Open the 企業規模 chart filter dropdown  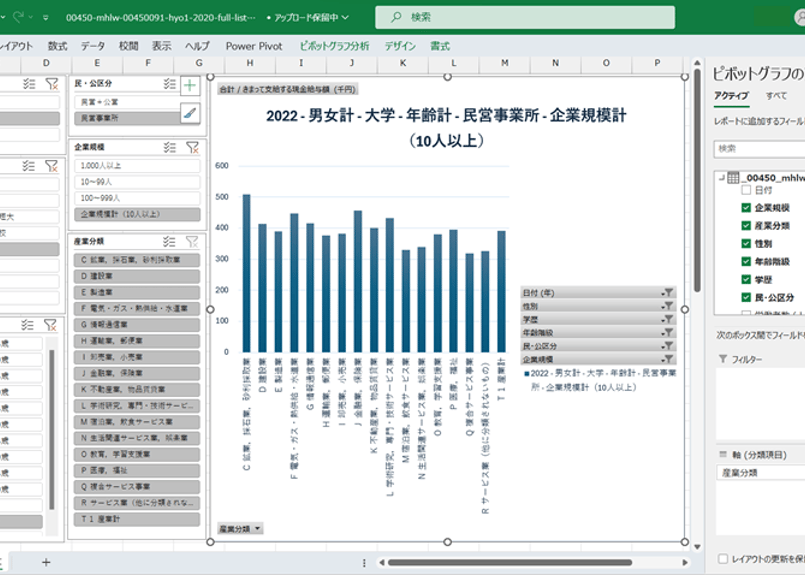667,359
